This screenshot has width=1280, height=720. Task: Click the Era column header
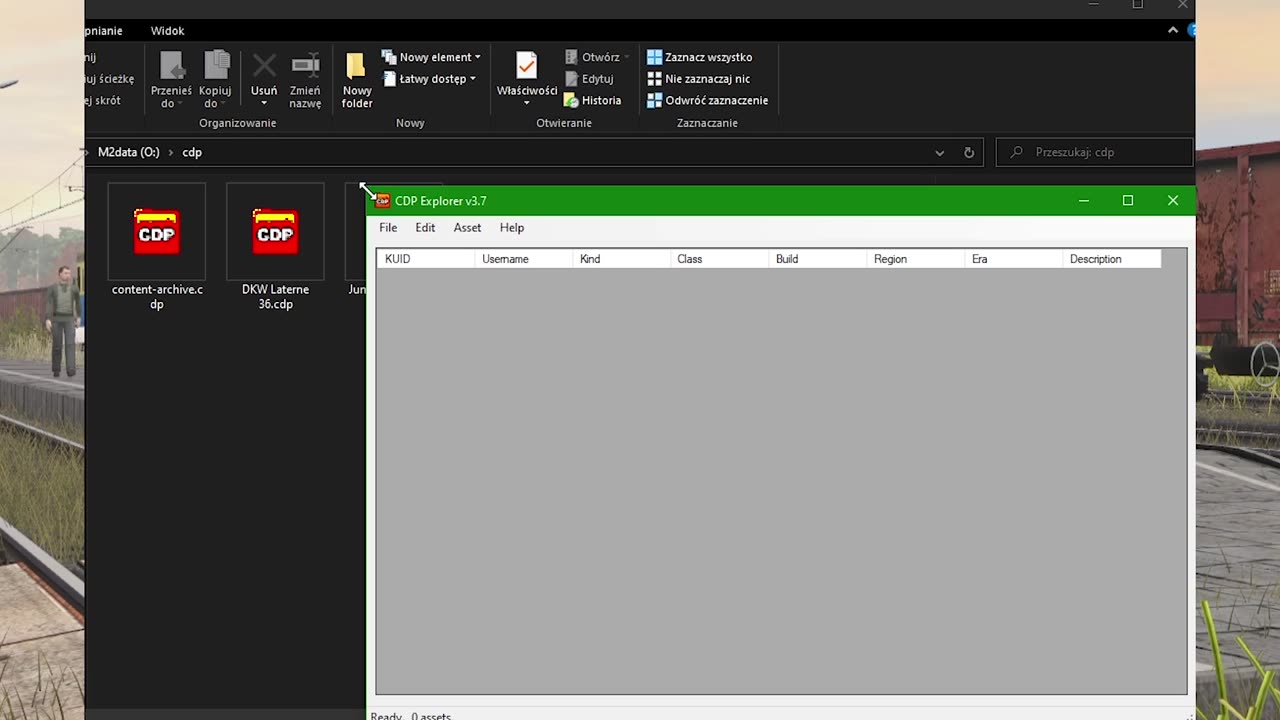pyautogui.click(x=1014, y=259)
